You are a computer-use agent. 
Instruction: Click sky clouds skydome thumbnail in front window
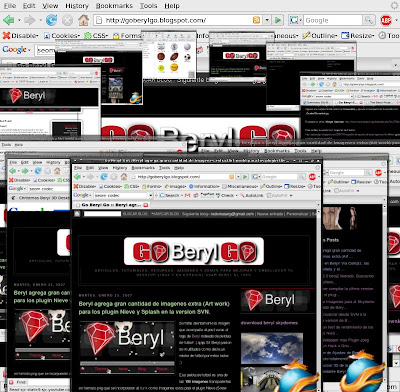[x=272, y=348]
